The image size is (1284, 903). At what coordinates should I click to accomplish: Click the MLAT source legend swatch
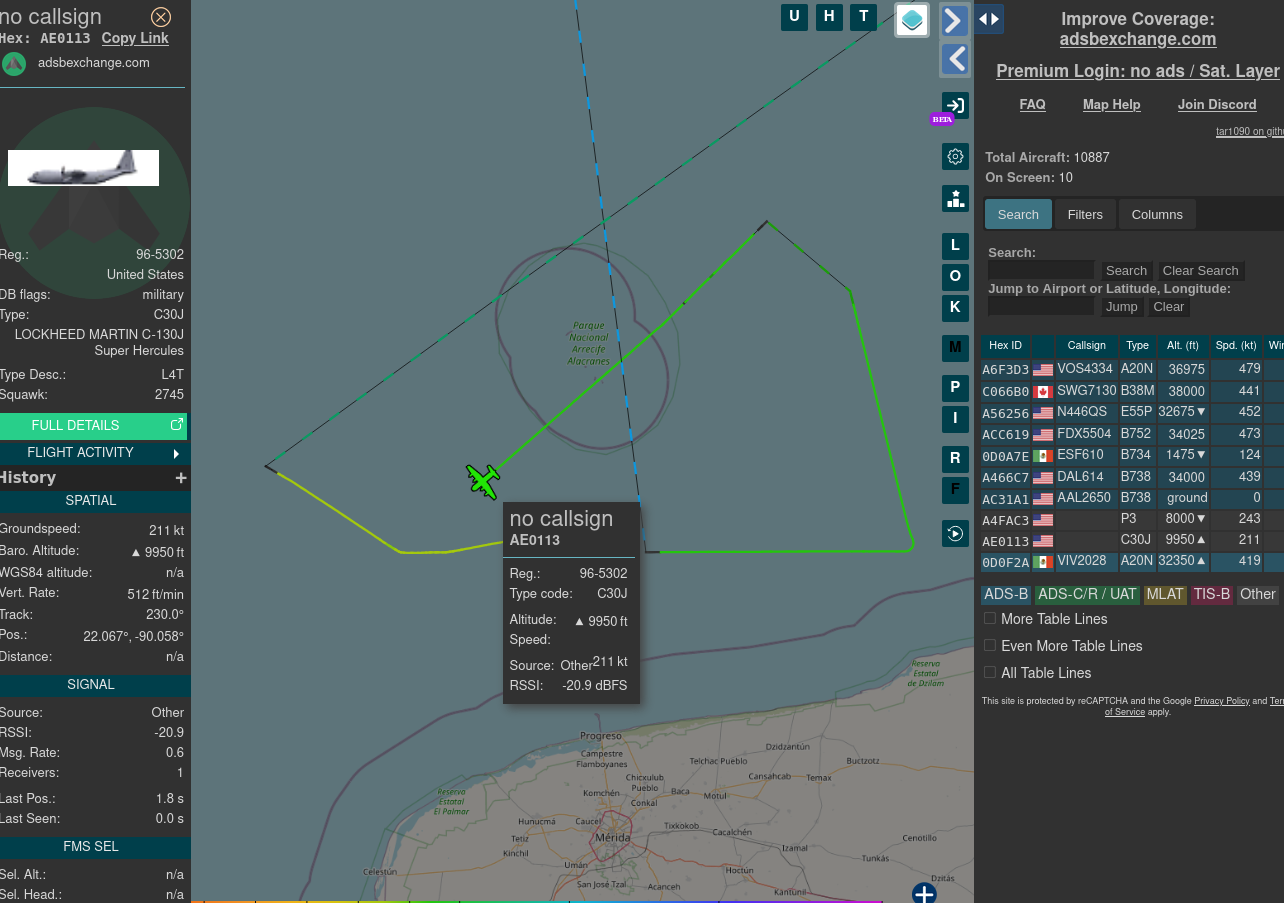[x=1165, y=594]
